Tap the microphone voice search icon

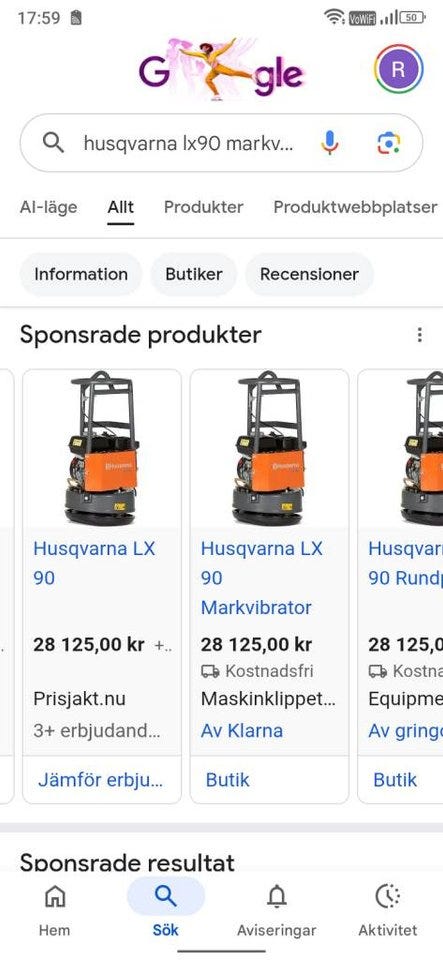329,143
